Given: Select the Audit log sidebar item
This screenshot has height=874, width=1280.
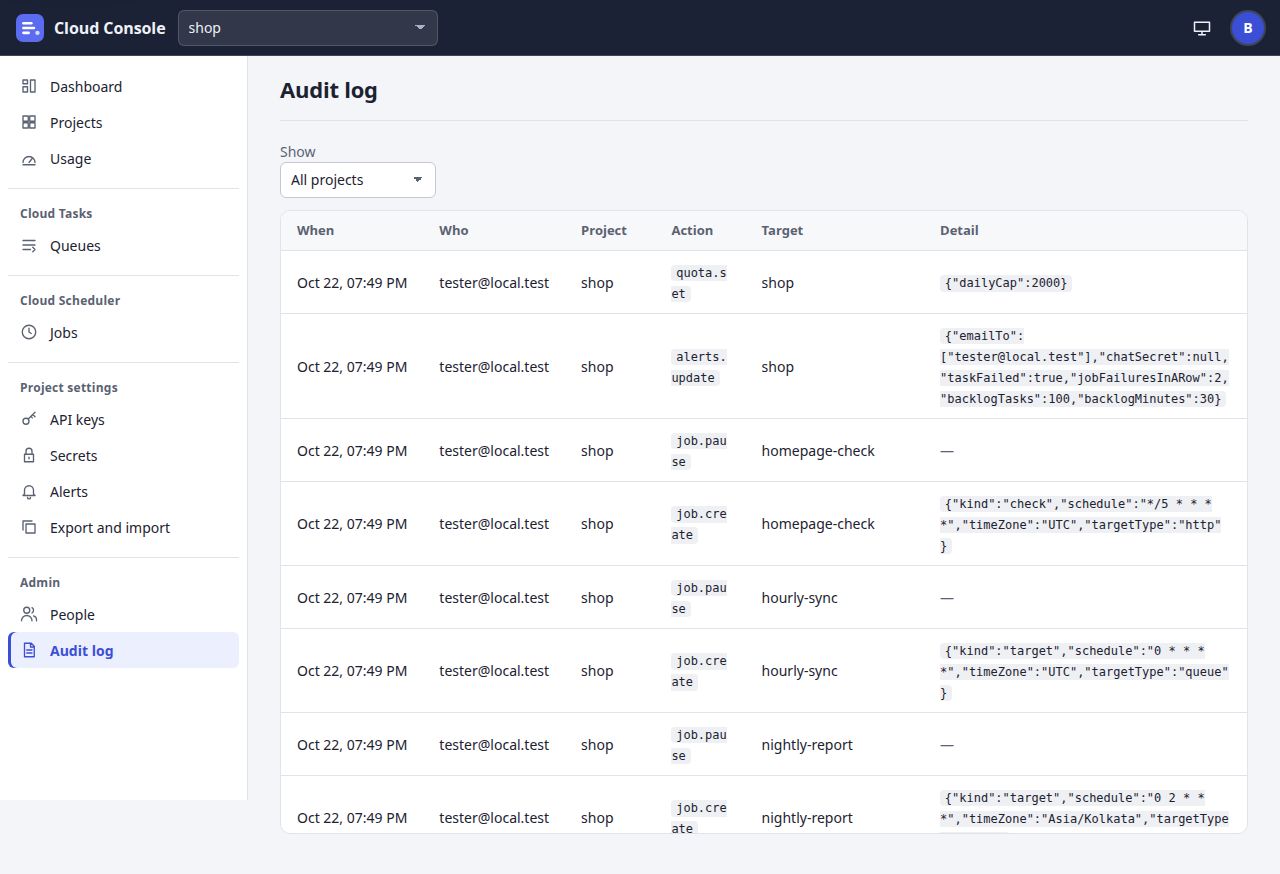Looking at the screenshot, I should pos(124,651).
